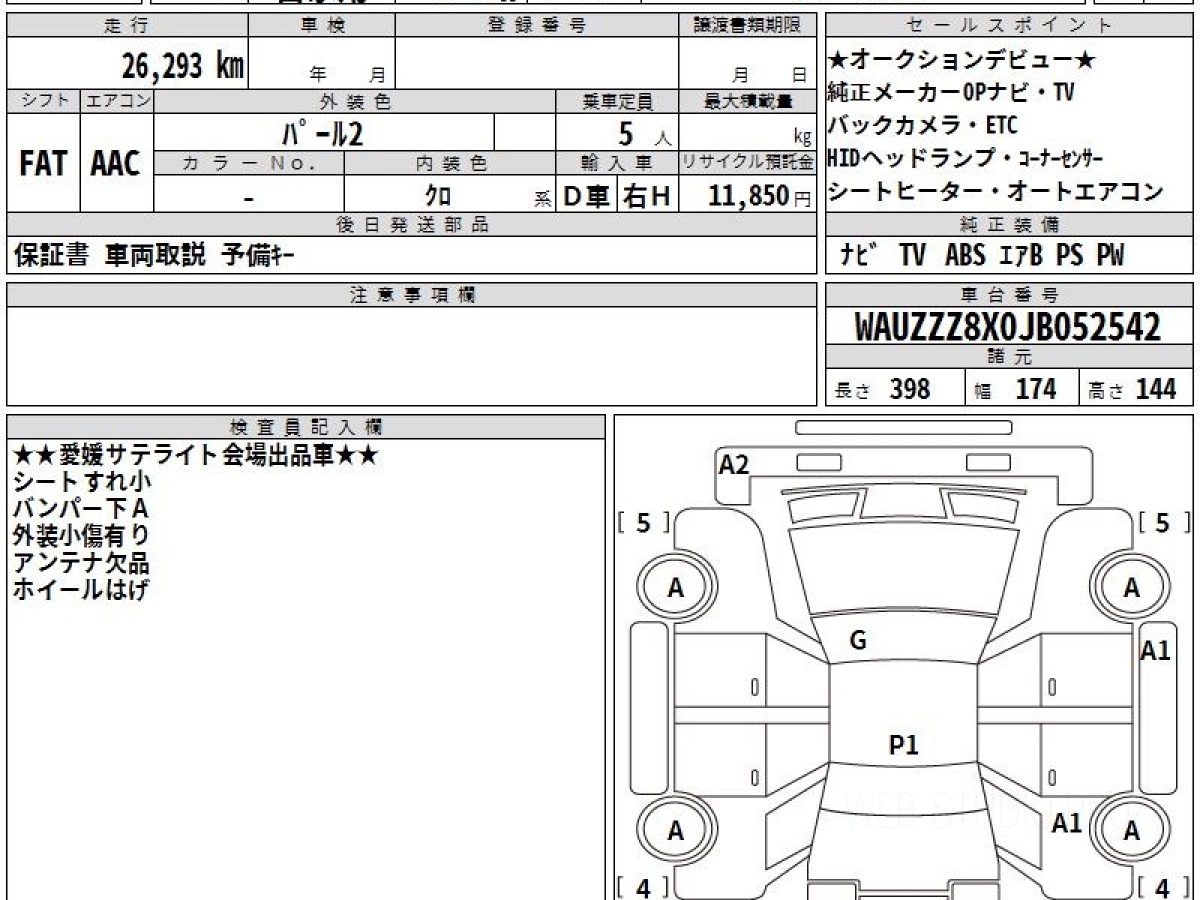Click the 車検 header cell

point(322,26)
